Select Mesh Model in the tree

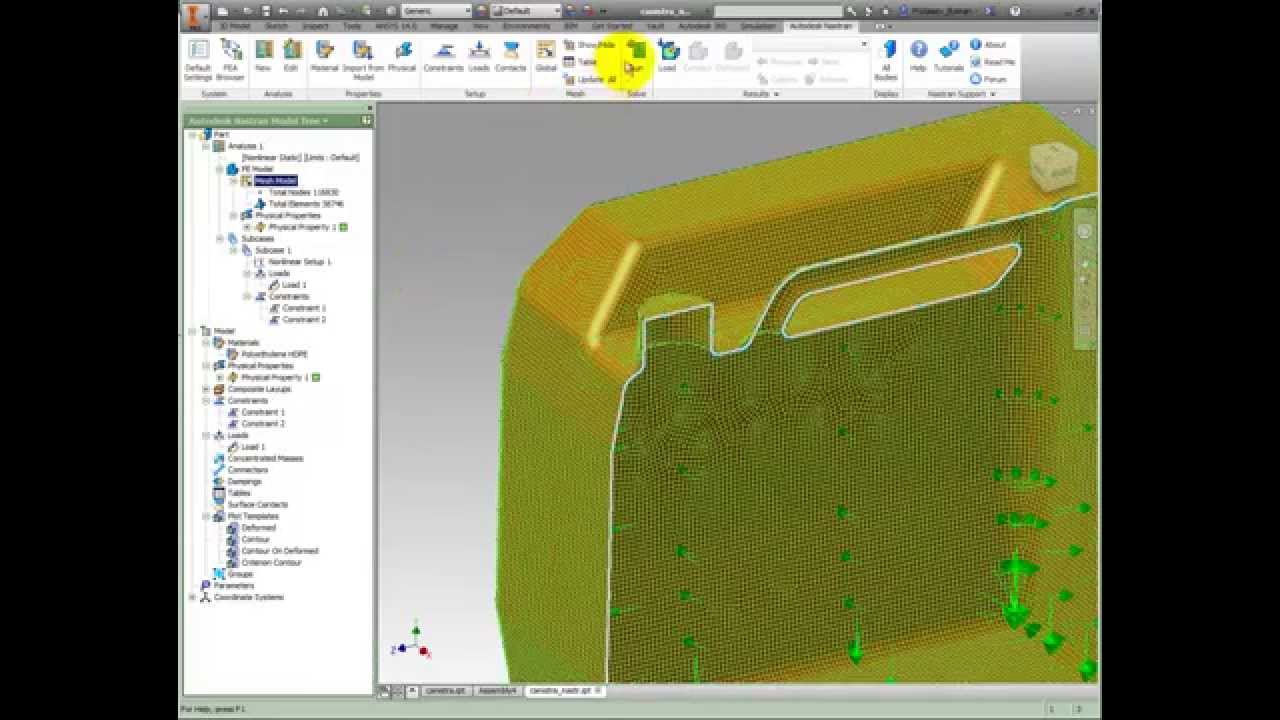pos(276,181)
